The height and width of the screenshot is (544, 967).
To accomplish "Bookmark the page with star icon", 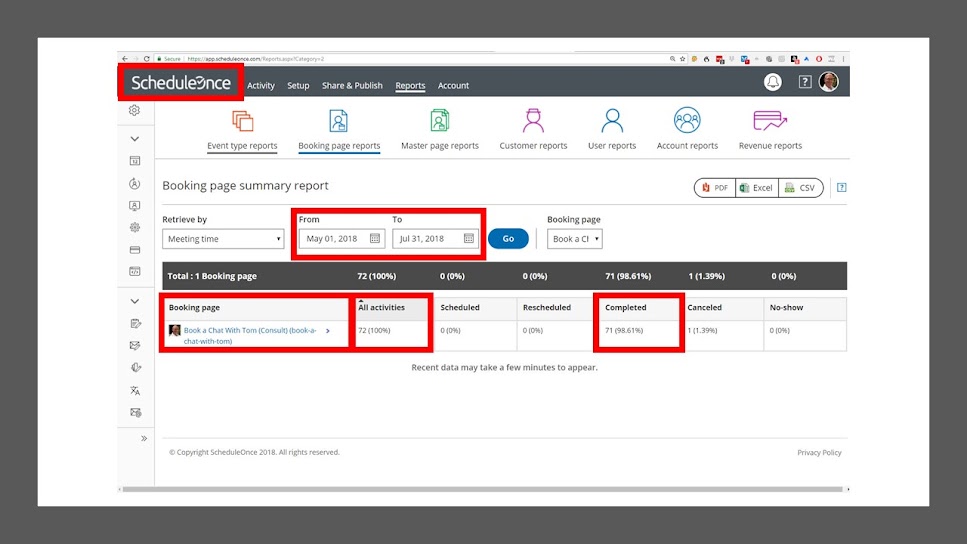I will 683,59.
